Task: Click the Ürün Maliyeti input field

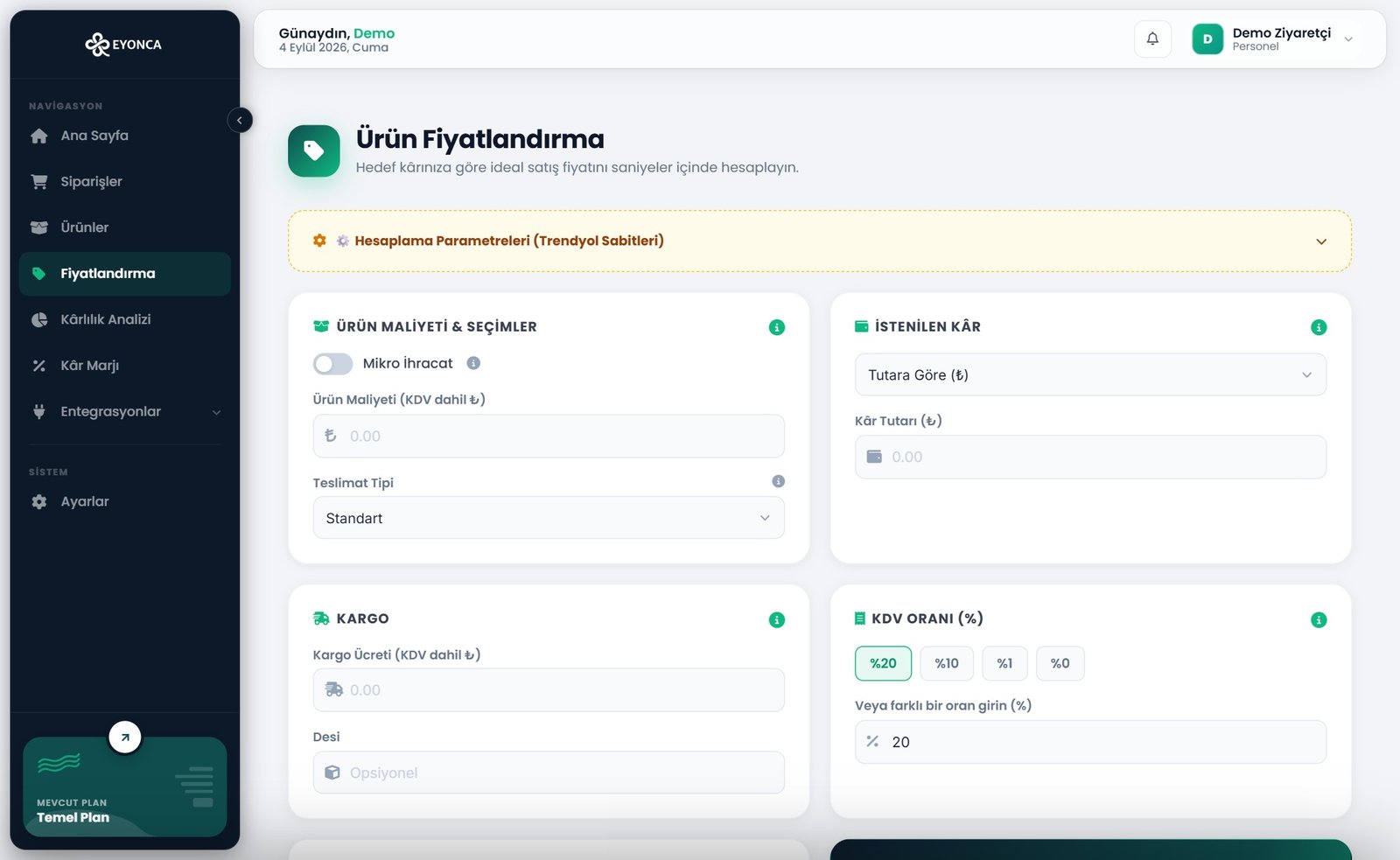Action: pos(549,436)
